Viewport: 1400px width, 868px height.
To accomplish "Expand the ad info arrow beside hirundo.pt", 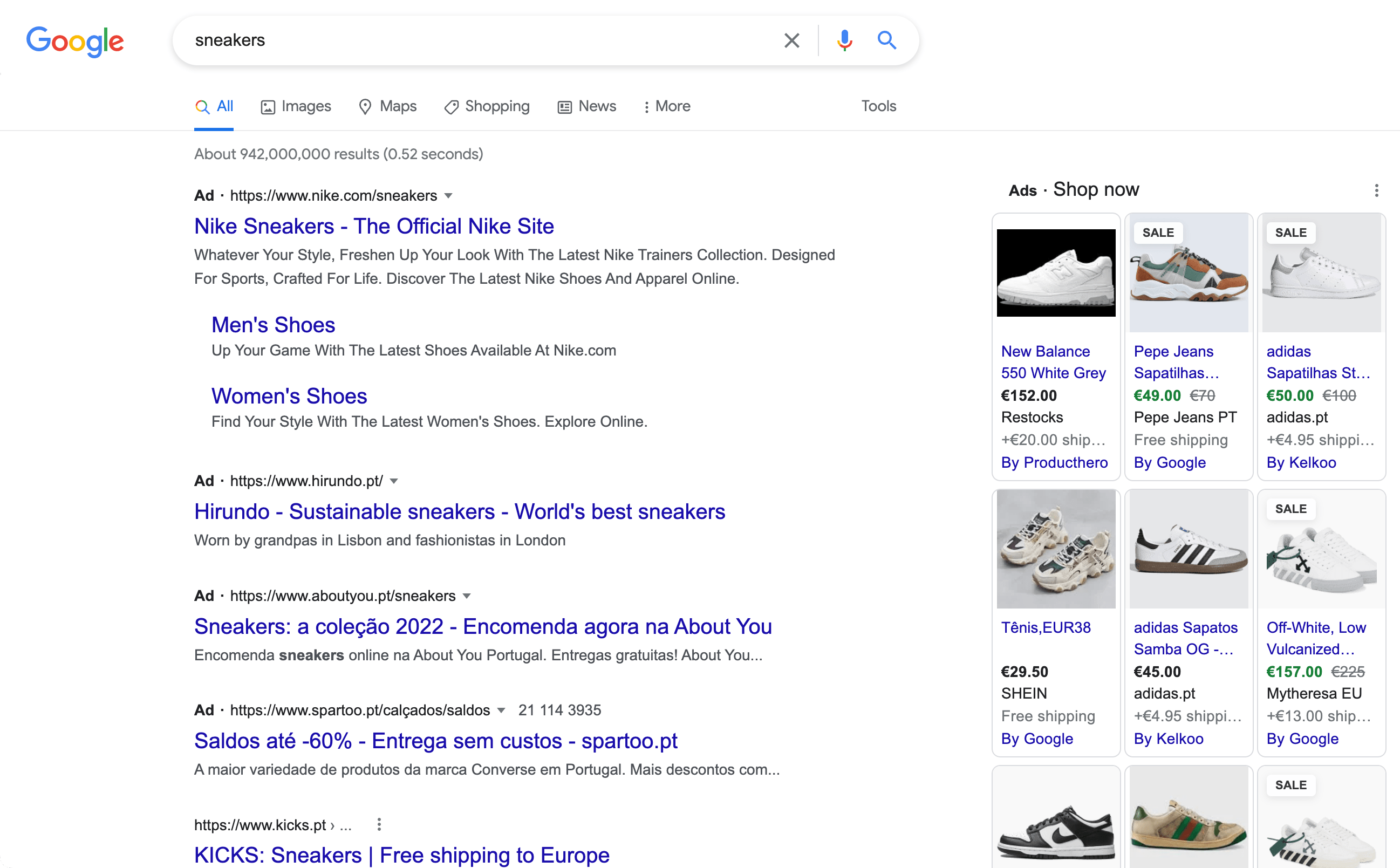I will [x=394, y=481].
